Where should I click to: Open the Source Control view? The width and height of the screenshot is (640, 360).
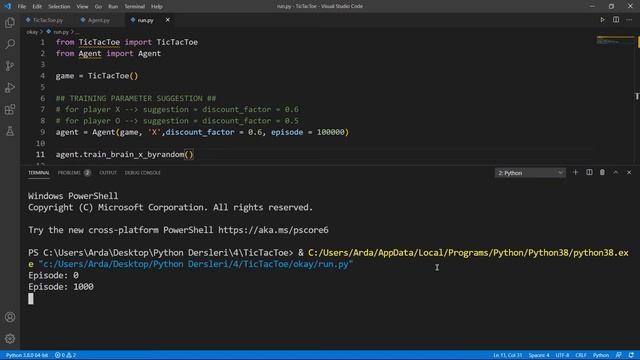coord(10,66)
